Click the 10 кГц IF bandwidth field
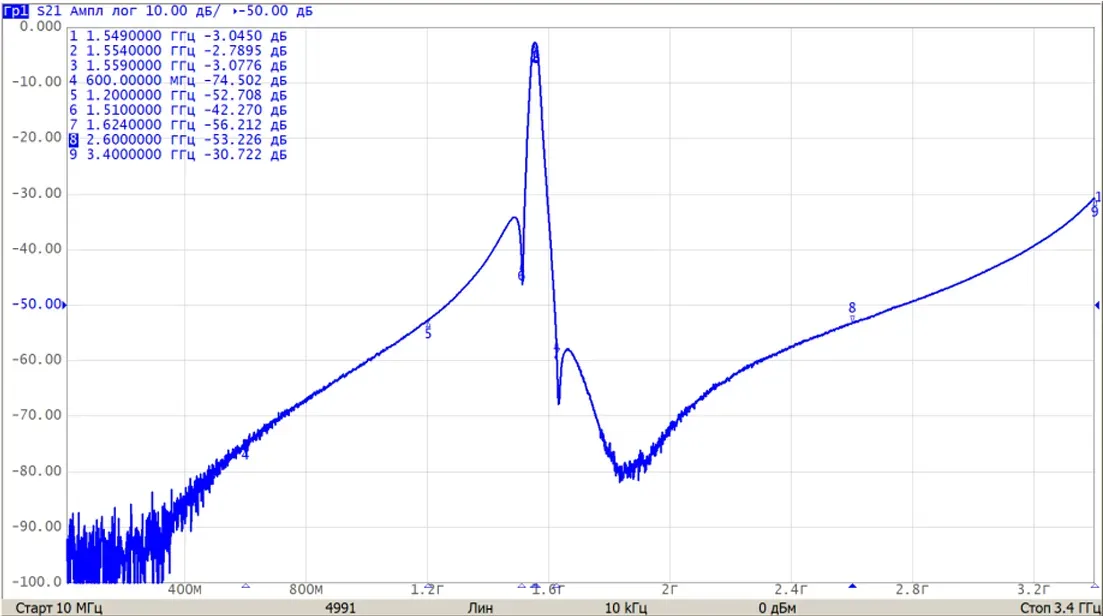The width and height of the screenshot is (1103, 616). 625,608
